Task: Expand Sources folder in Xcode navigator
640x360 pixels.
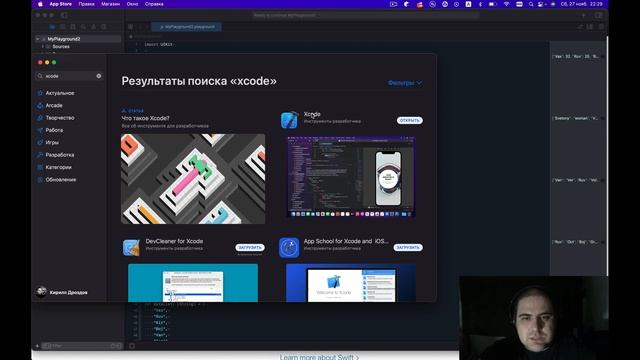Action: pyautogui.click(x=43, y=47)
